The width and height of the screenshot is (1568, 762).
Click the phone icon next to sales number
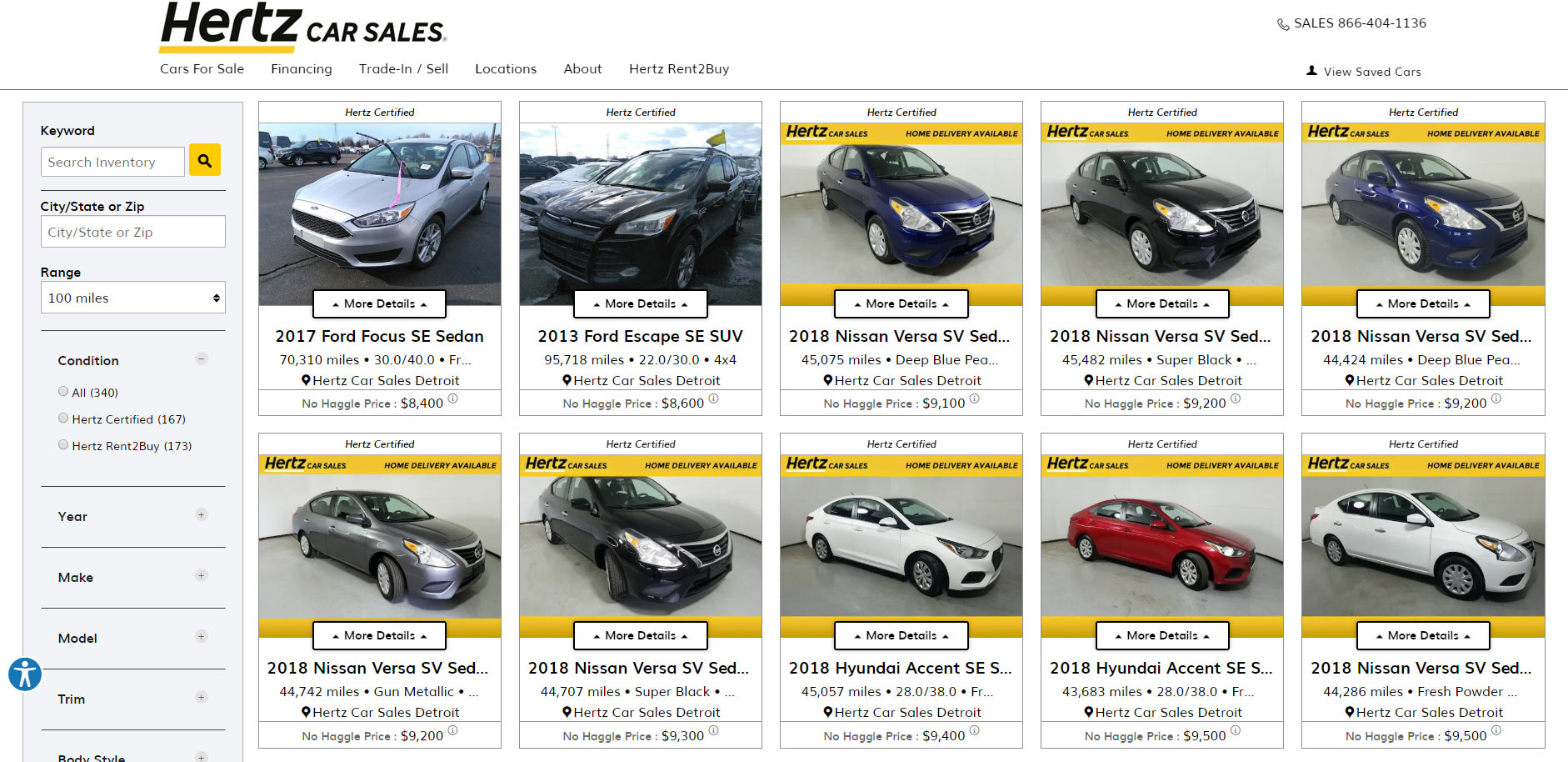coord(1283,24)
